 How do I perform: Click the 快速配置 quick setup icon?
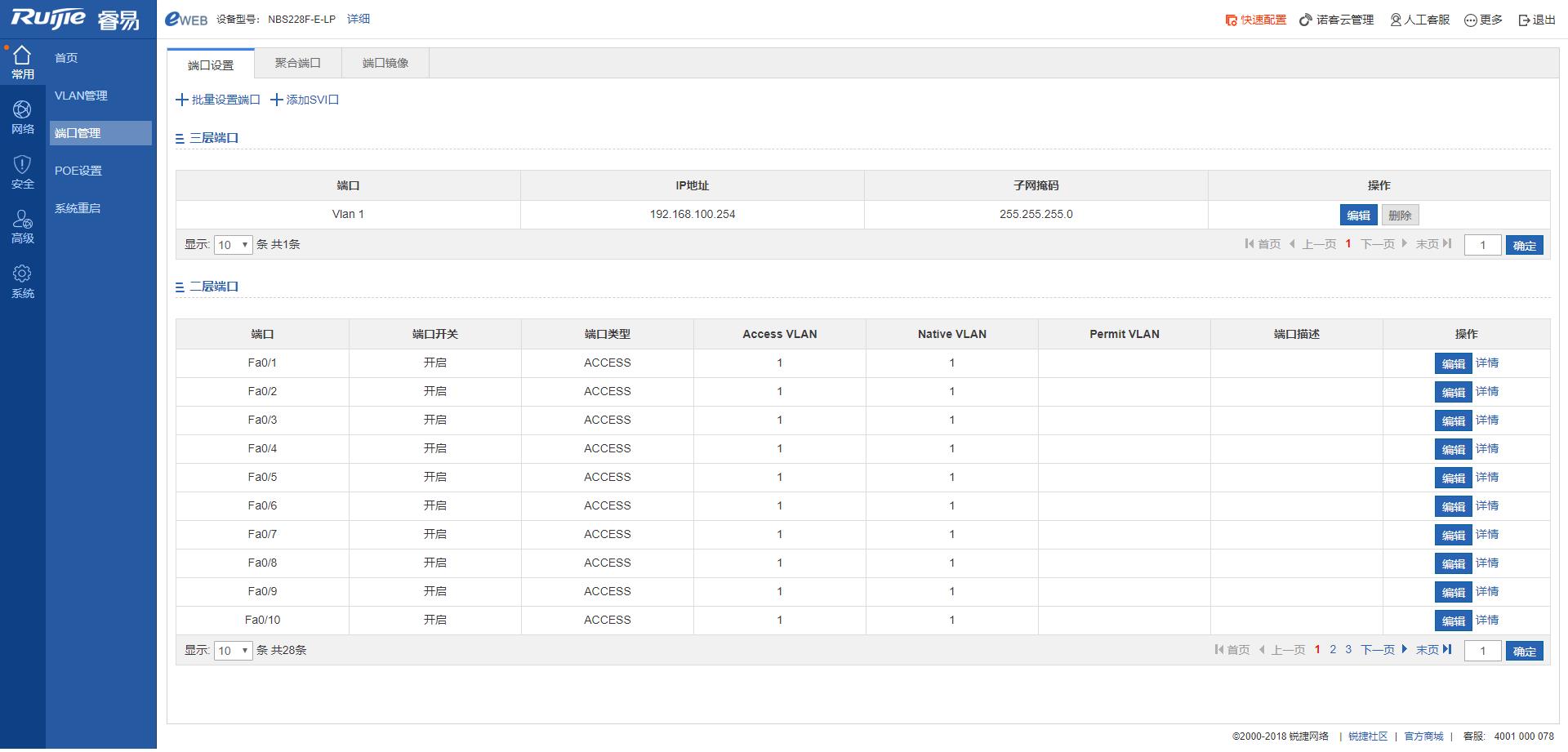[1232, 20]
